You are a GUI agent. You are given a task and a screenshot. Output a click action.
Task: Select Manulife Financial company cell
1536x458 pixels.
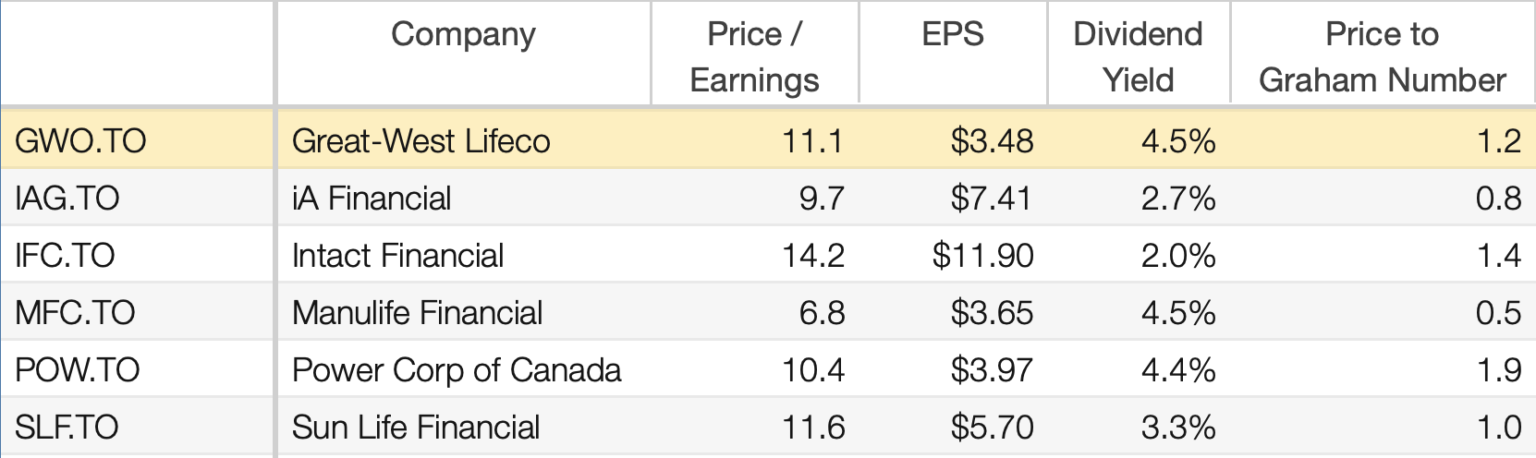coord(417,313)
